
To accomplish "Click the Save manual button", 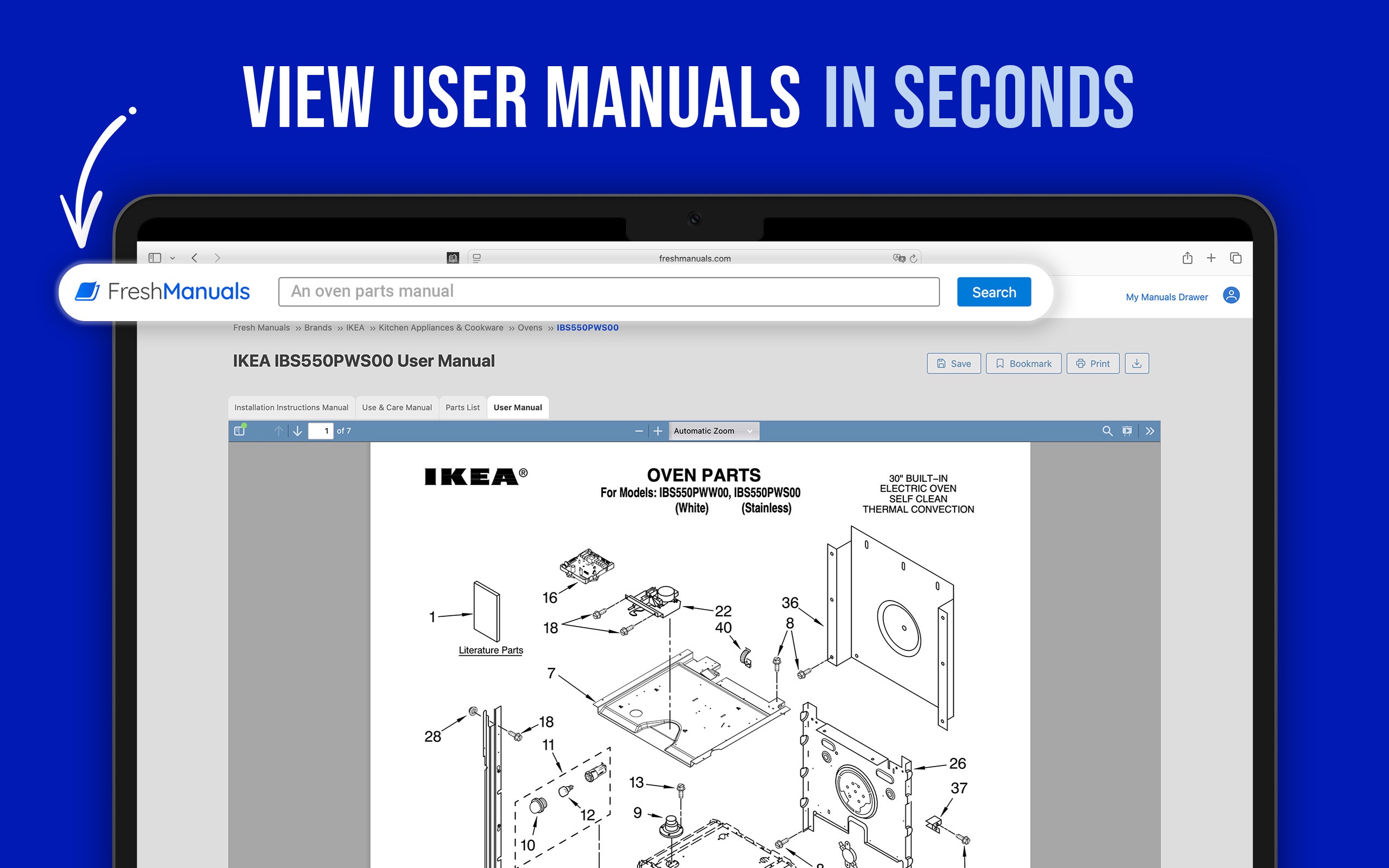I will pos(953,363).
